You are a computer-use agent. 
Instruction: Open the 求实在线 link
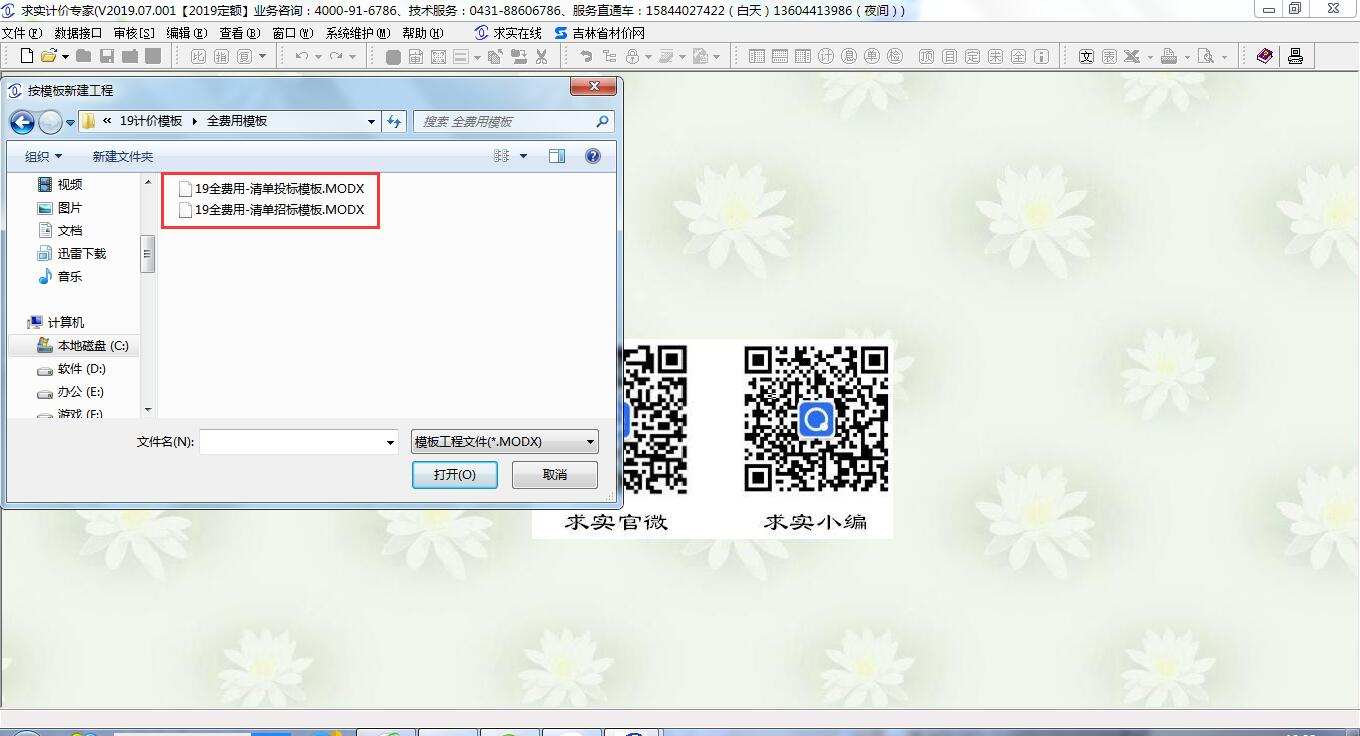coord(508,33)
